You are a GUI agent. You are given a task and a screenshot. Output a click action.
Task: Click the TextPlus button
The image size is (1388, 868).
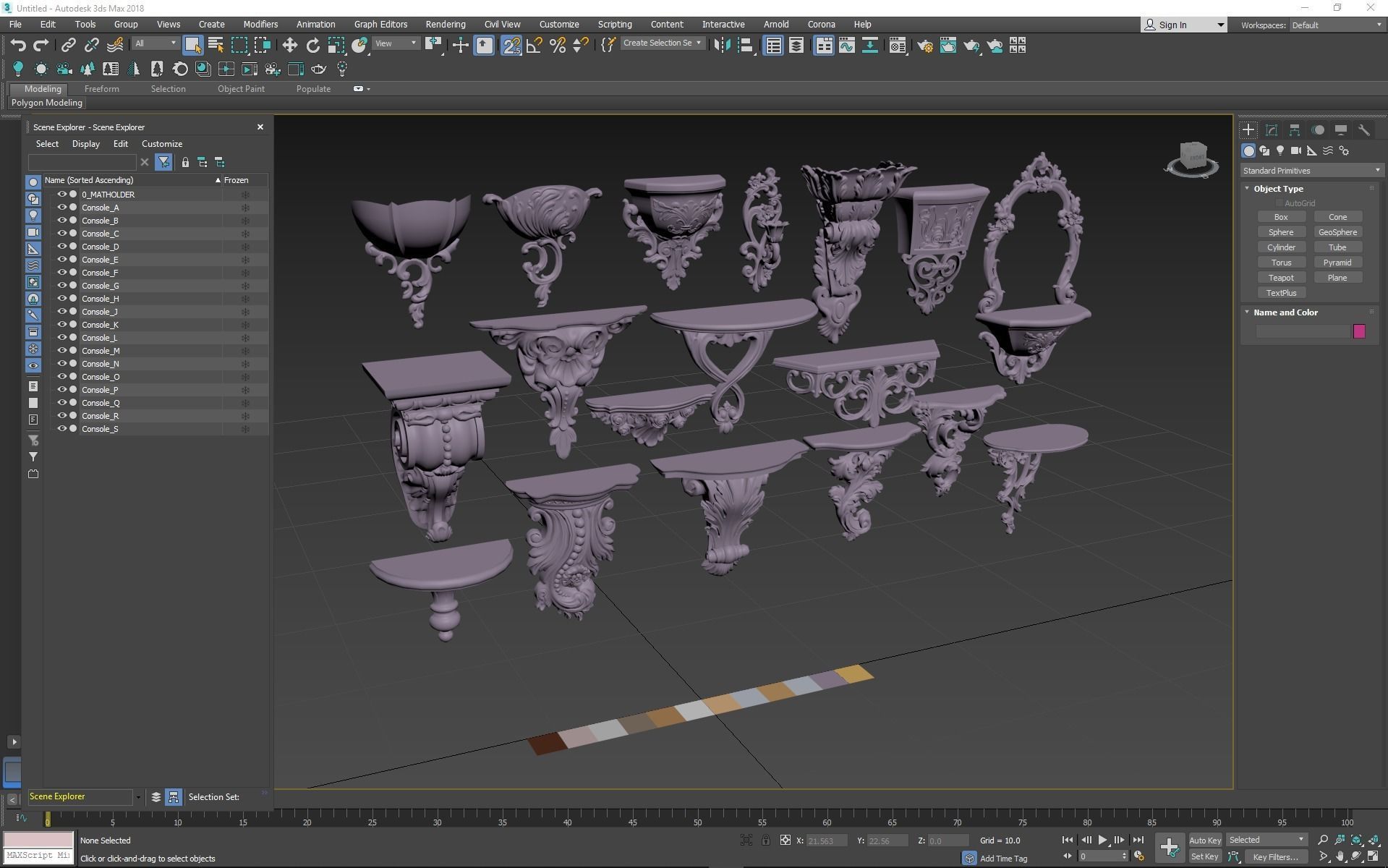(x=1281, y=293)
